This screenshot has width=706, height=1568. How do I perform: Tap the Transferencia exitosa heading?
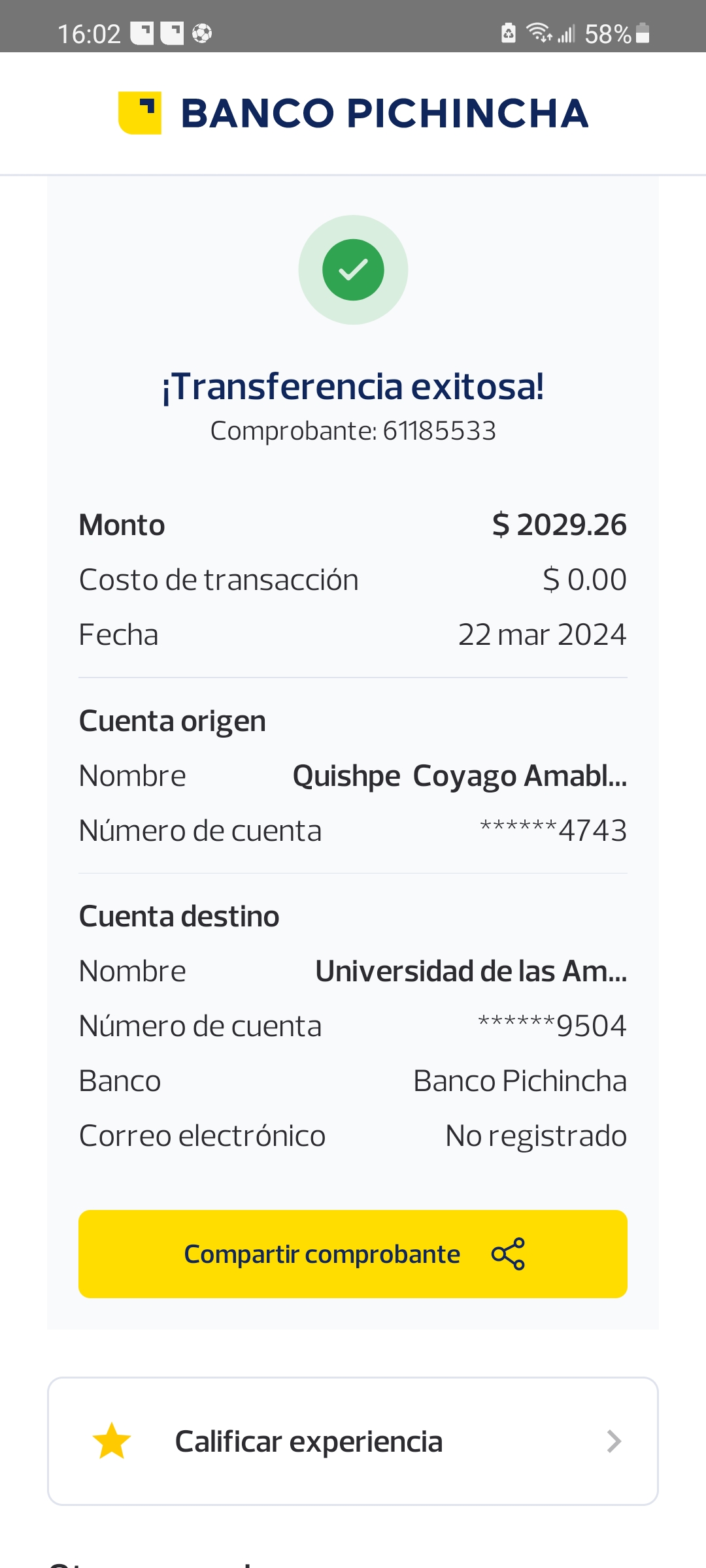(x=353, y=386)
